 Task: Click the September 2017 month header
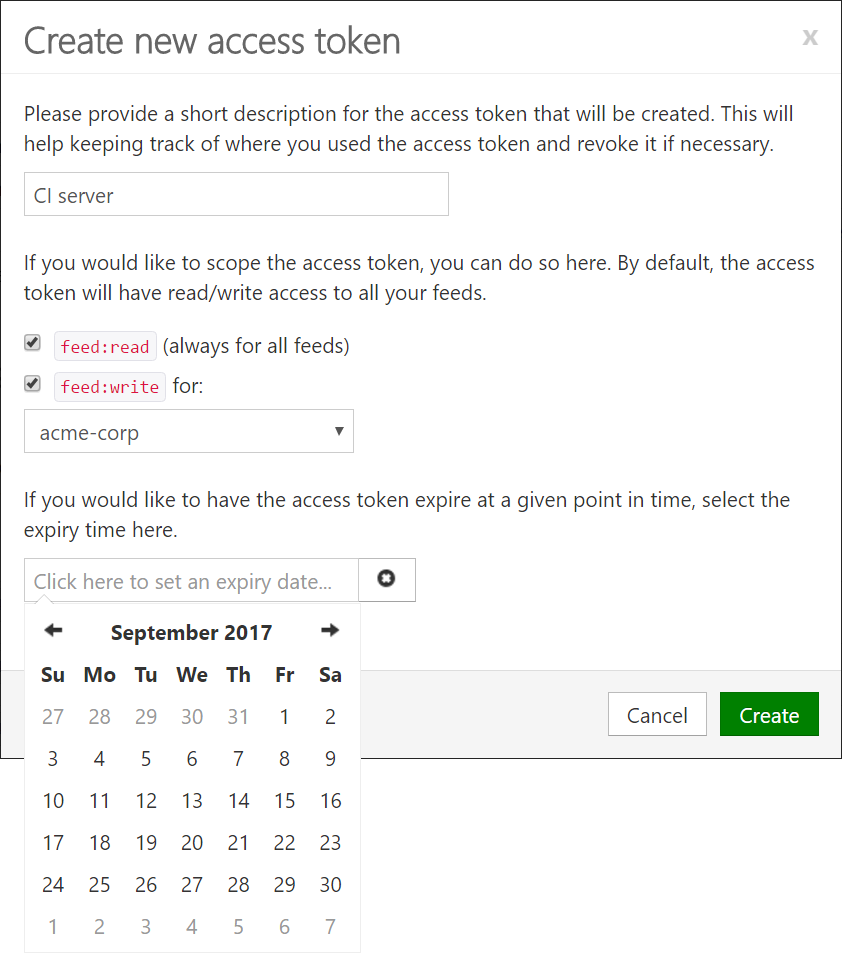(x=191, y=632)
